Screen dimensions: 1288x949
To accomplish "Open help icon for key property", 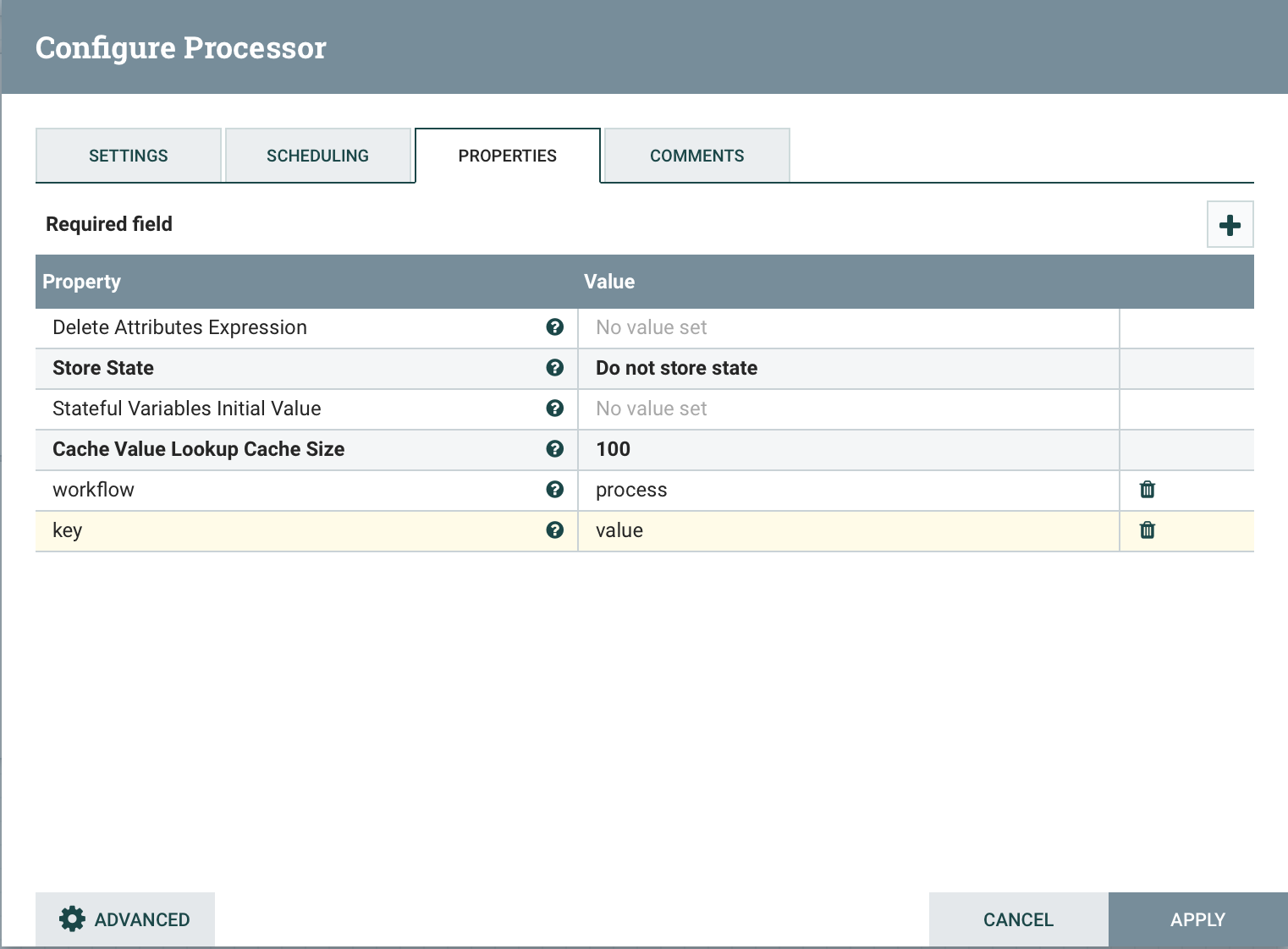I will click(555, 530).
